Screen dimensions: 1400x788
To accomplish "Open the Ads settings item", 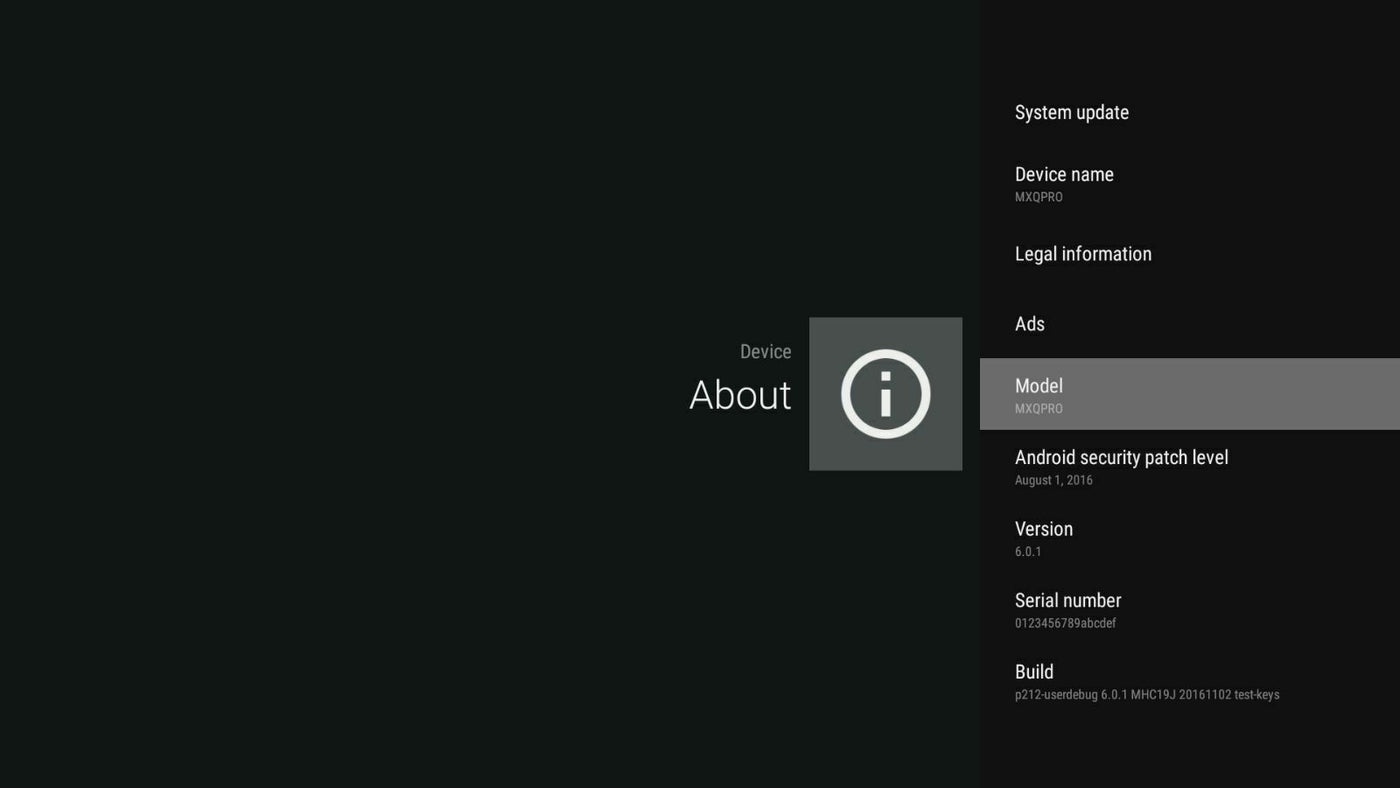I will pos(1029,324).
